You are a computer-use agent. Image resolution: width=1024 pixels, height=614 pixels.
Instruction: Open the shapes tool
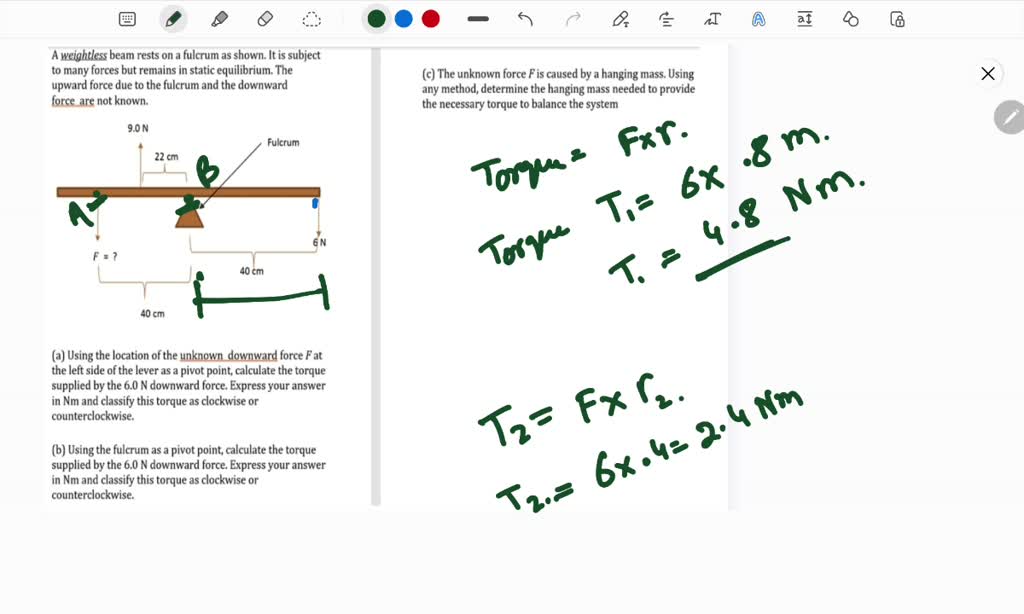(850, 19)
